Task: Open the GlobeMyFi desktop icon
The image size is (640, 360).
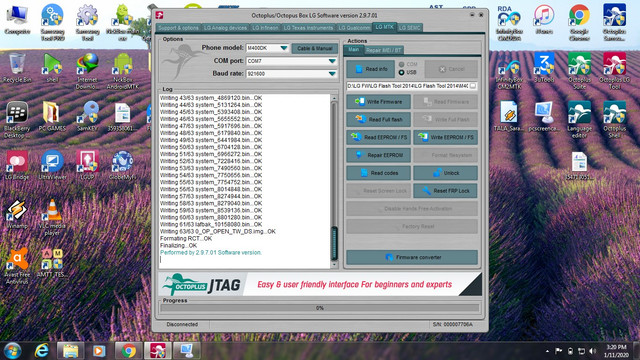Action: [x=122, y=164]
